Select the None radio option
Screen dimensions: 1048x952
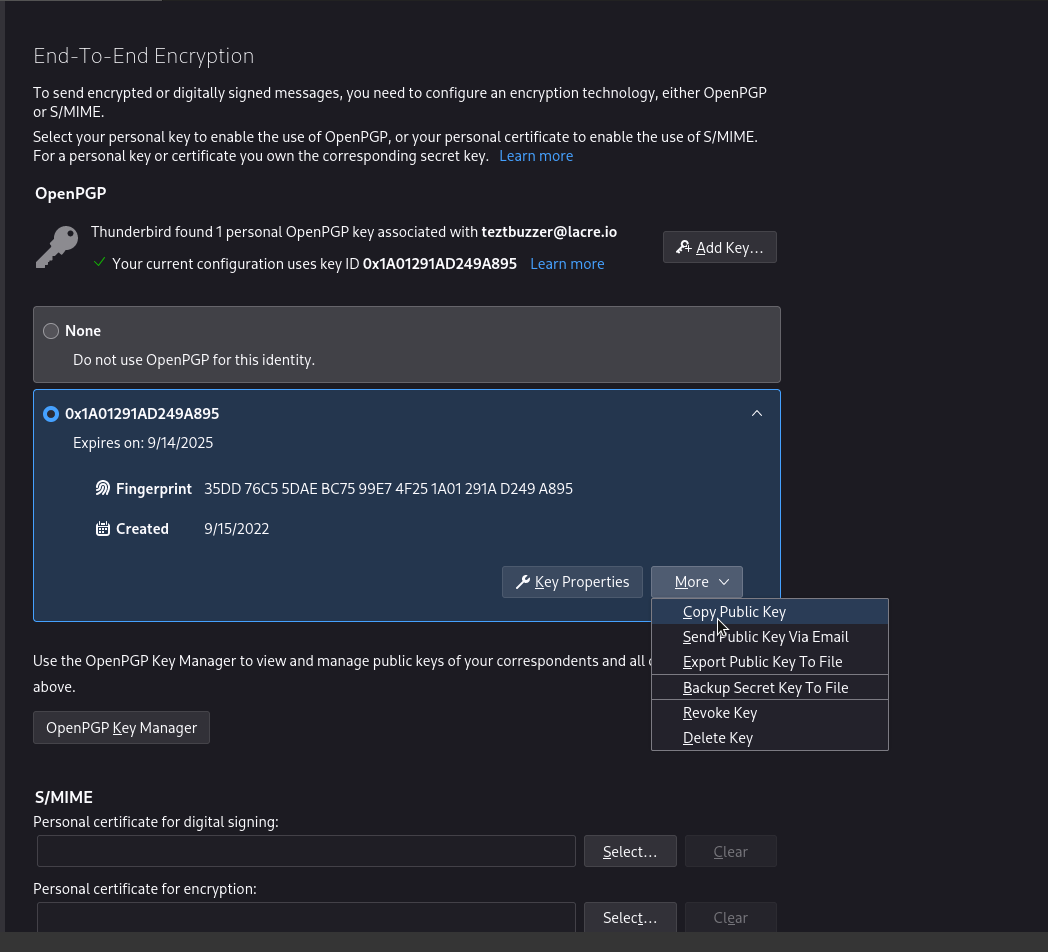coord(51,331)
